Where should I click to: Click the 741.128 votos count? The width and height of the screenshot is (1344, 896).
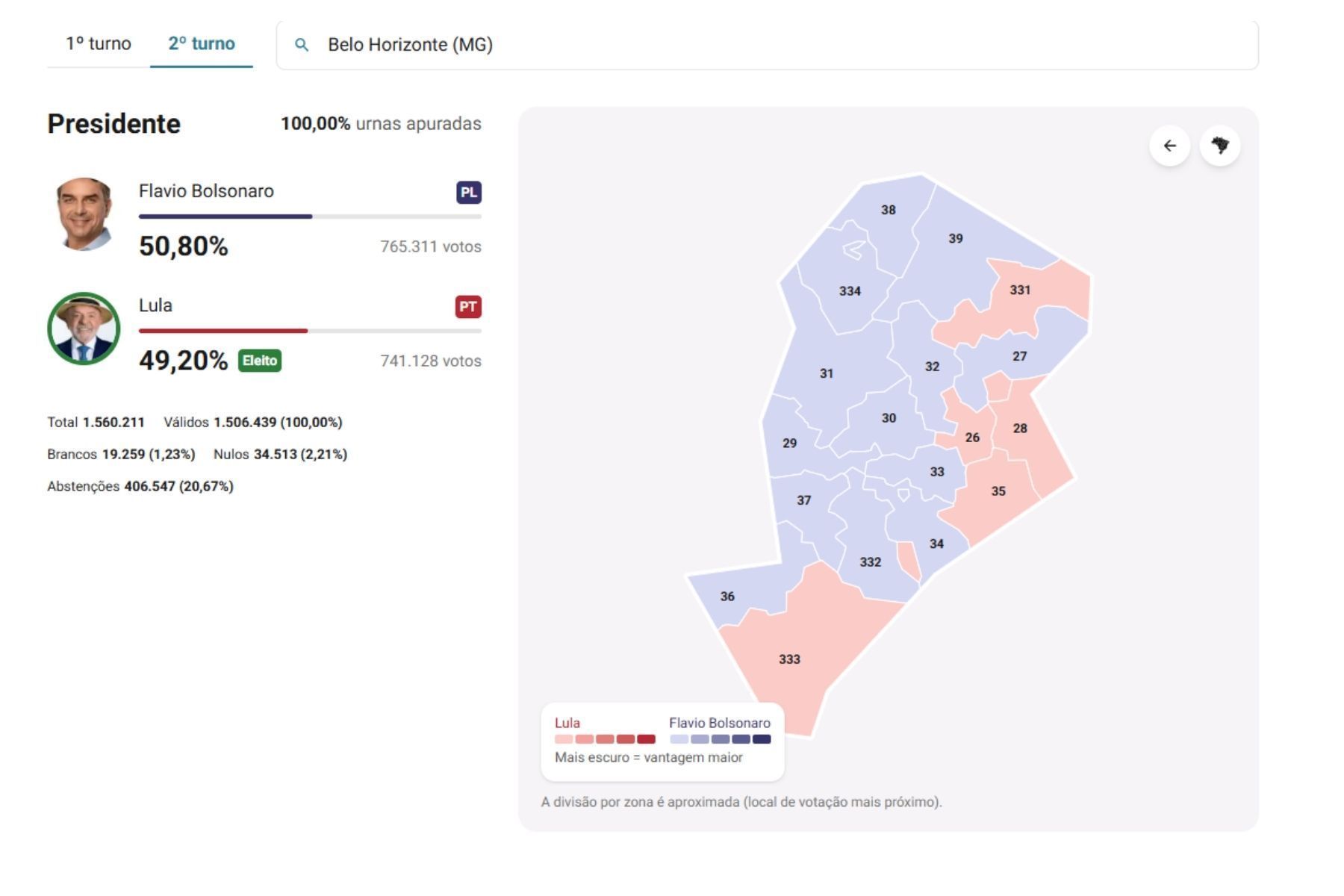click(x=431, y=361)
